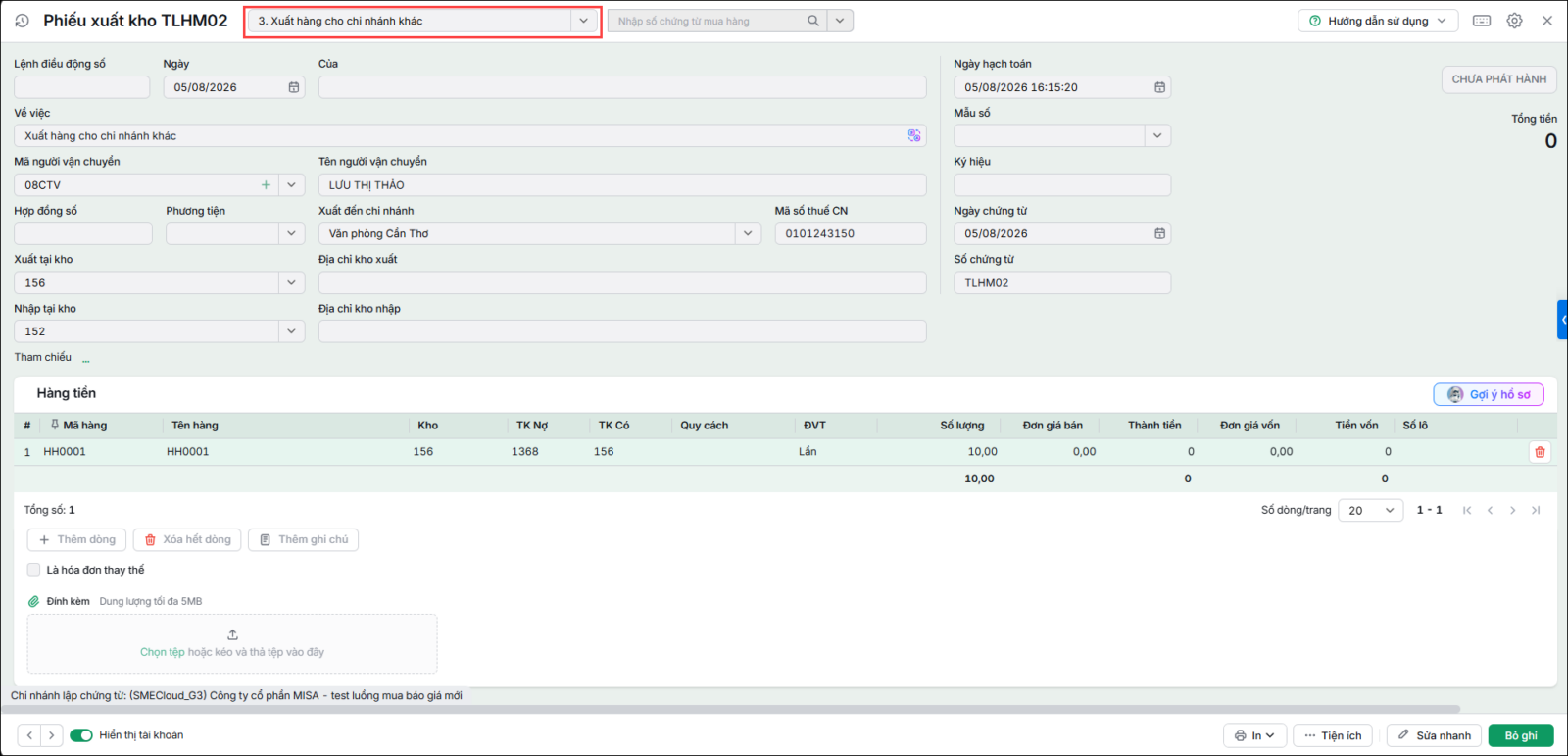1568x756 pixels.
Task: Open the Xuất đến chi nhánh dropdown
Action: tap(748, 233)
